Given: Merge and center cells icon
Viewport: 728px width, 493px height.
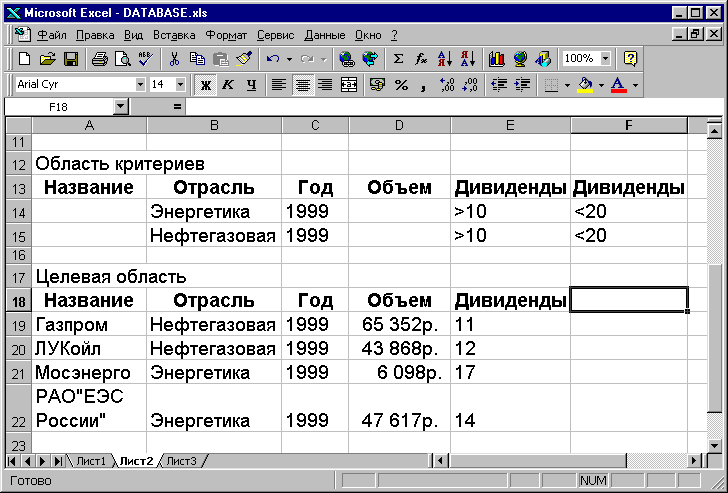Looking at the screenshot, I should pyautogui.click(x=349, y=84).
